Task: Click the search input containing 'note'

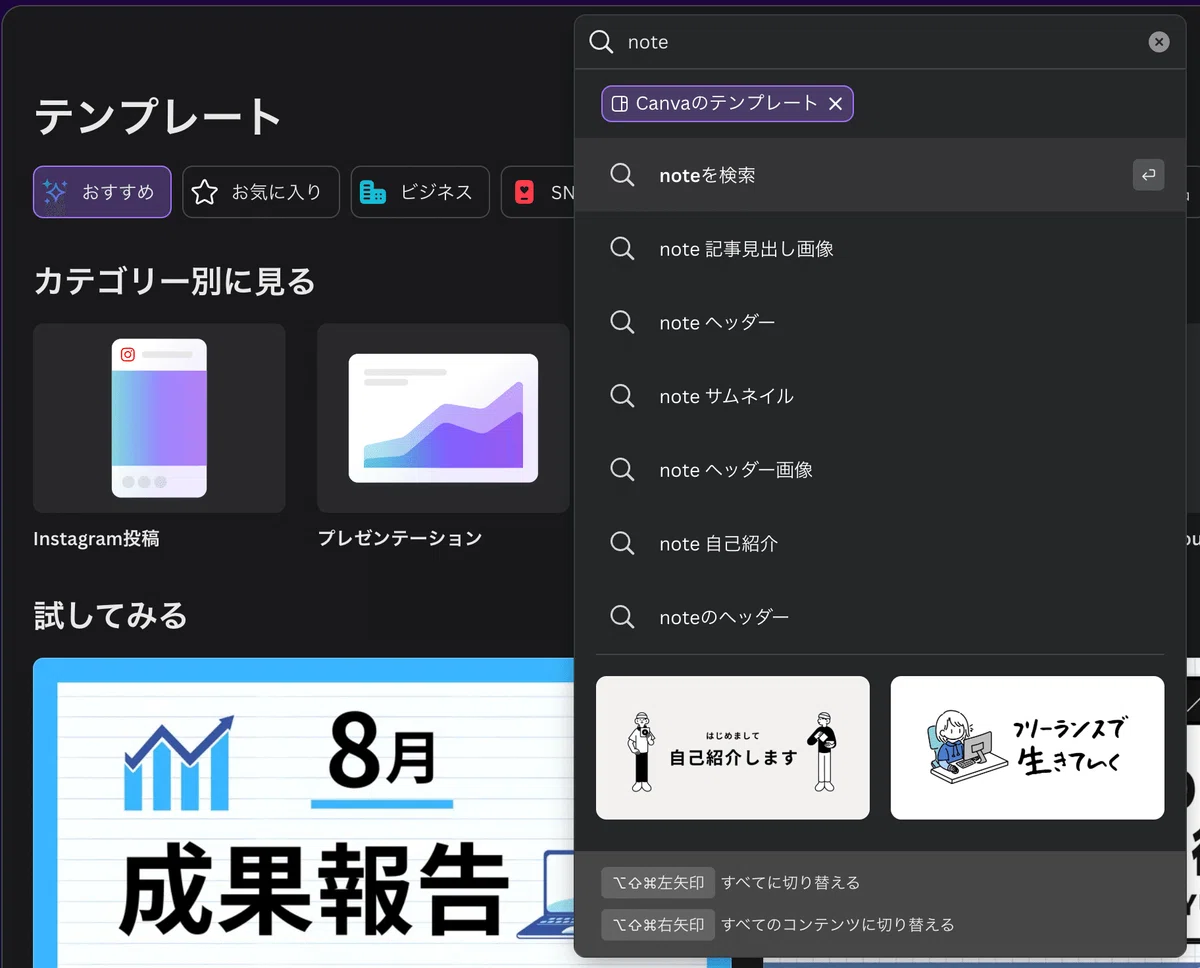Action: [x=880, y=42]
